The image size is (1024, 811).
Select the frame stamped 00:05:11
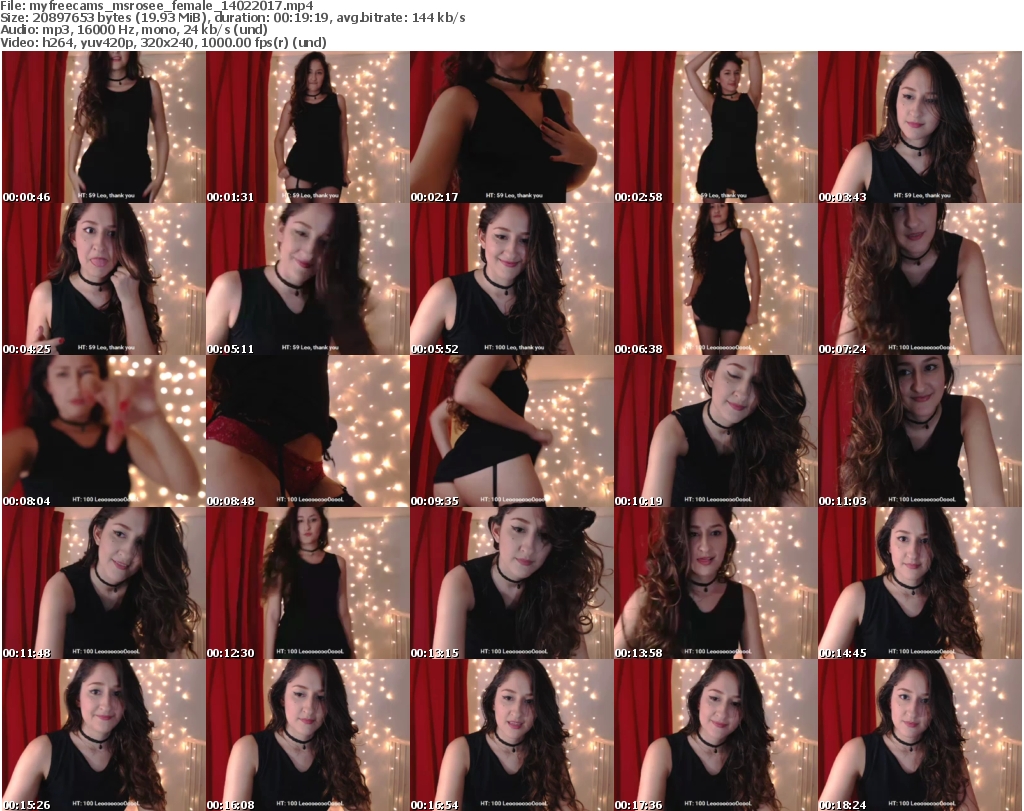click(x=308, y=279)
